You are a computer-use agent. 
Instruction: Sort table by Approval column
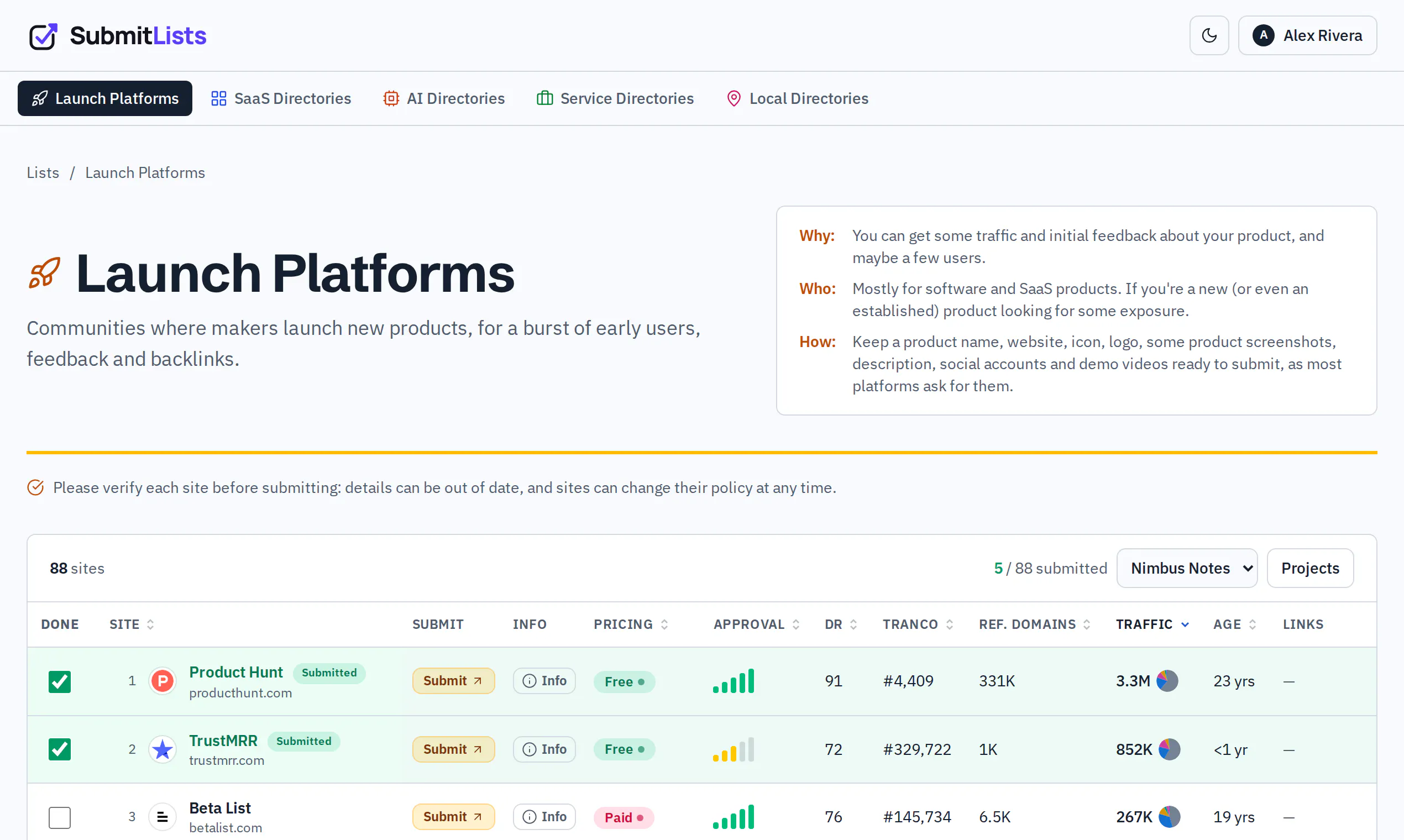tap(756, 624)
